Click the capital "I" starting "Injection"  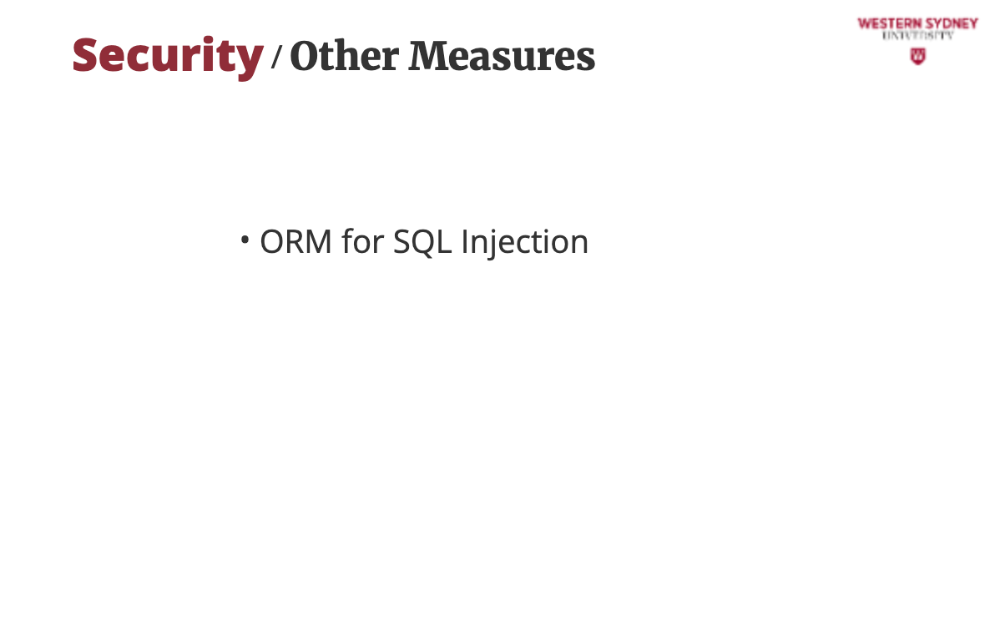click(x=464, y=242)
